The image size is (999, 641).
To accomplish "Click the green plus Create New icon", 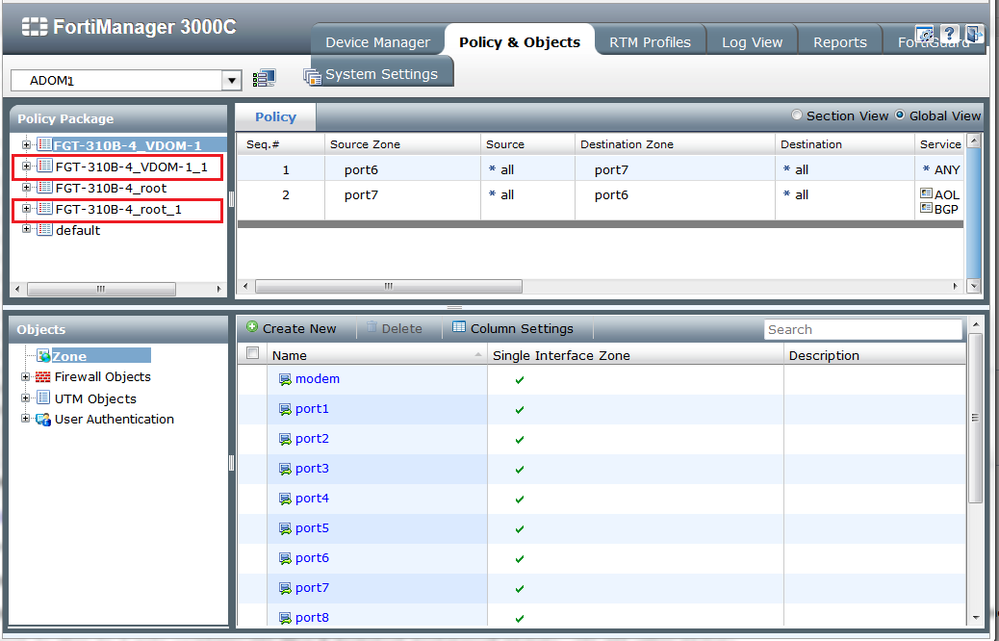I will (252, 327).
